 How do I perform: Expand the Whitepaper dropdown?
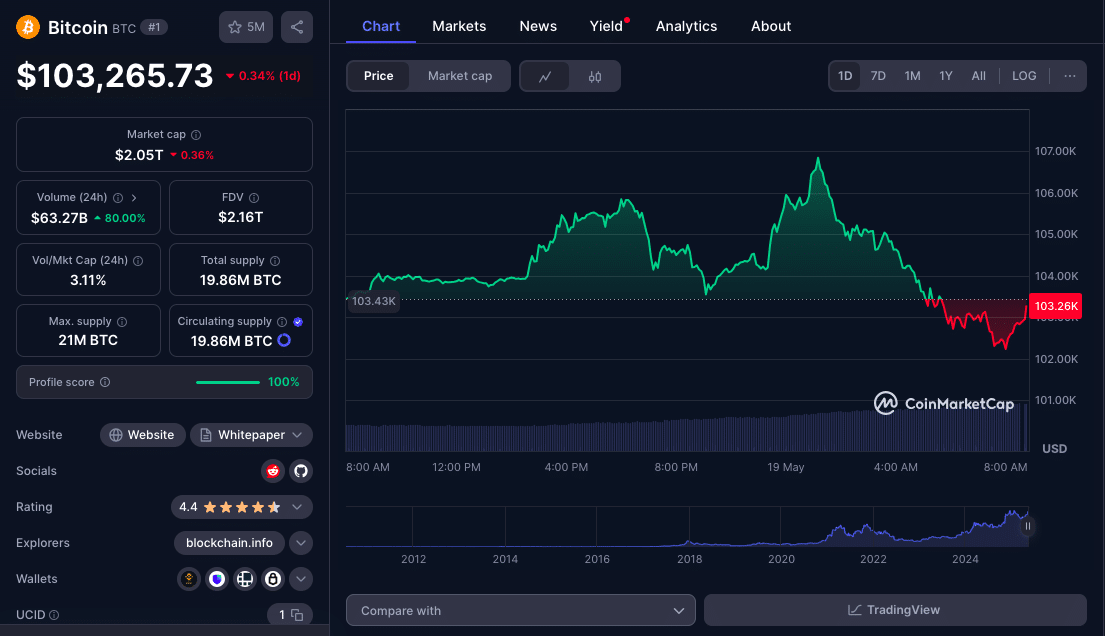pos(252,435)
